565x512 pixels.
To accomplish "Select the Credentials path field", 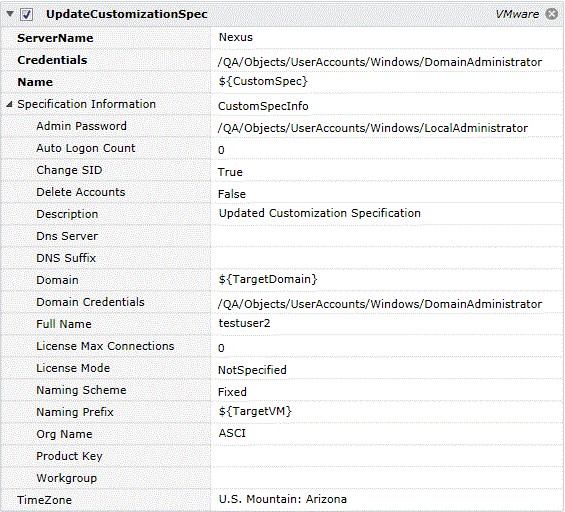I will point(387,60).
